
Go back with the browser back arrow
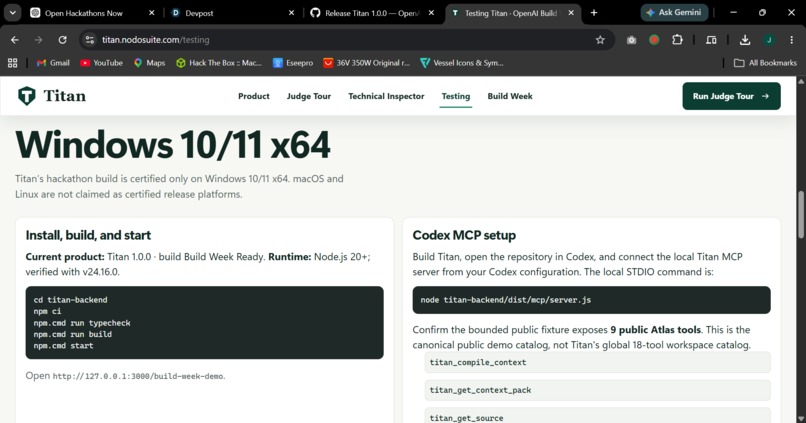pos(14,40)
